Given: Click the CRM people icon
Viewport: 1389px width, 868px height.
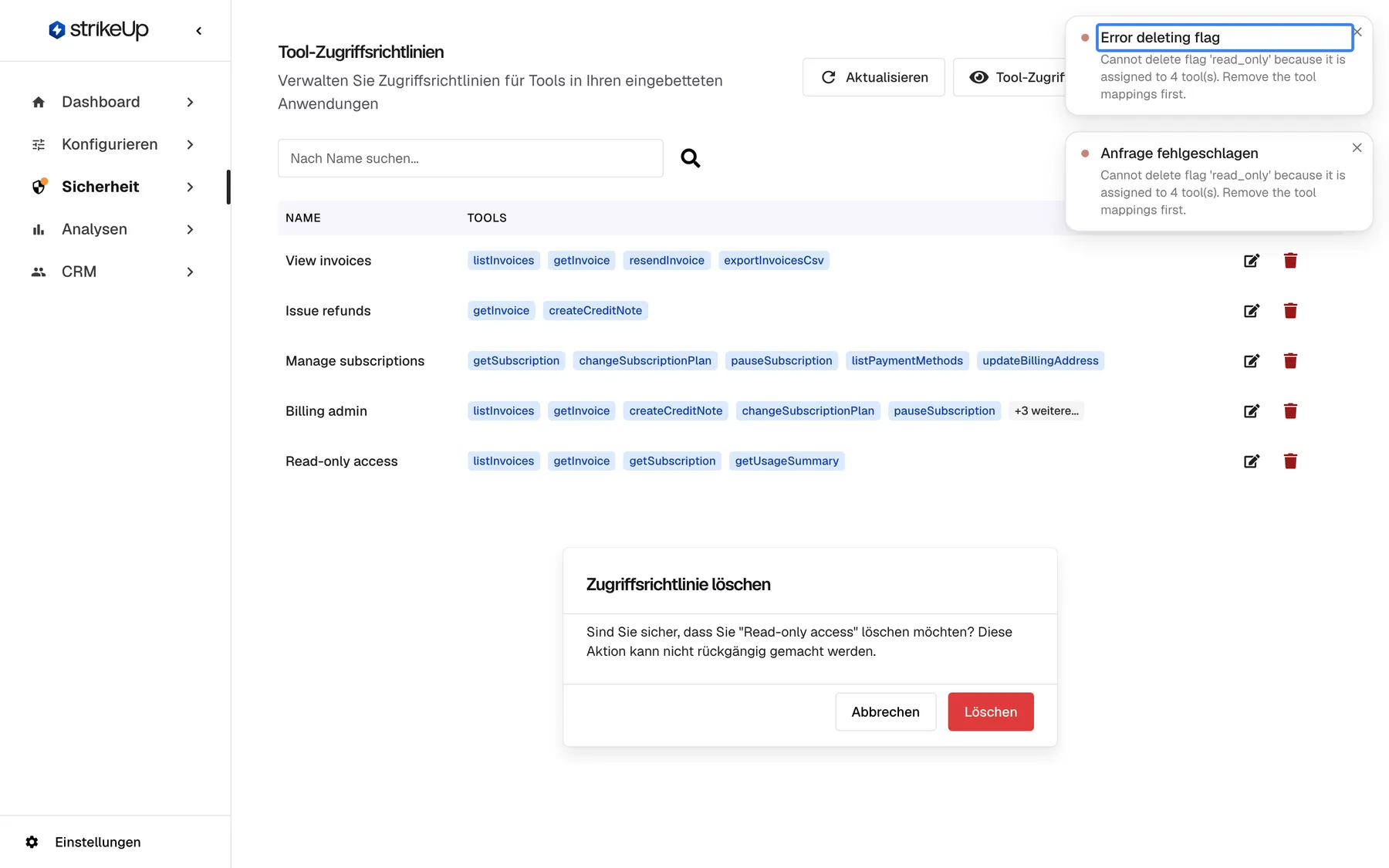Looking at the screenshot, I should pyautogui.click(x=39, y=272).
